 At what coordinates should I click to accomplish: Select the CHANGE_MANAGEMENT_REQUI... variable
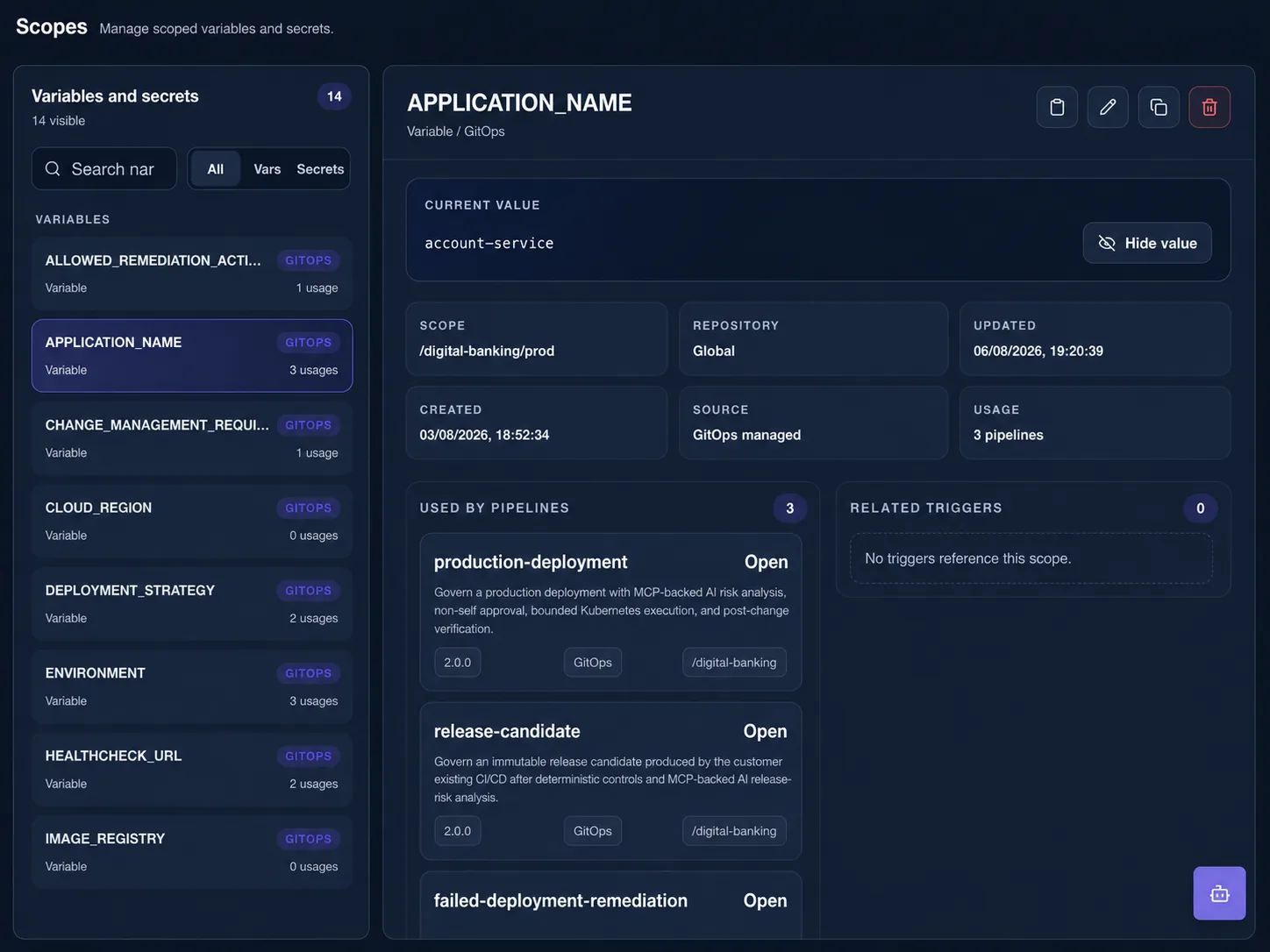click(x=192, y=438)
